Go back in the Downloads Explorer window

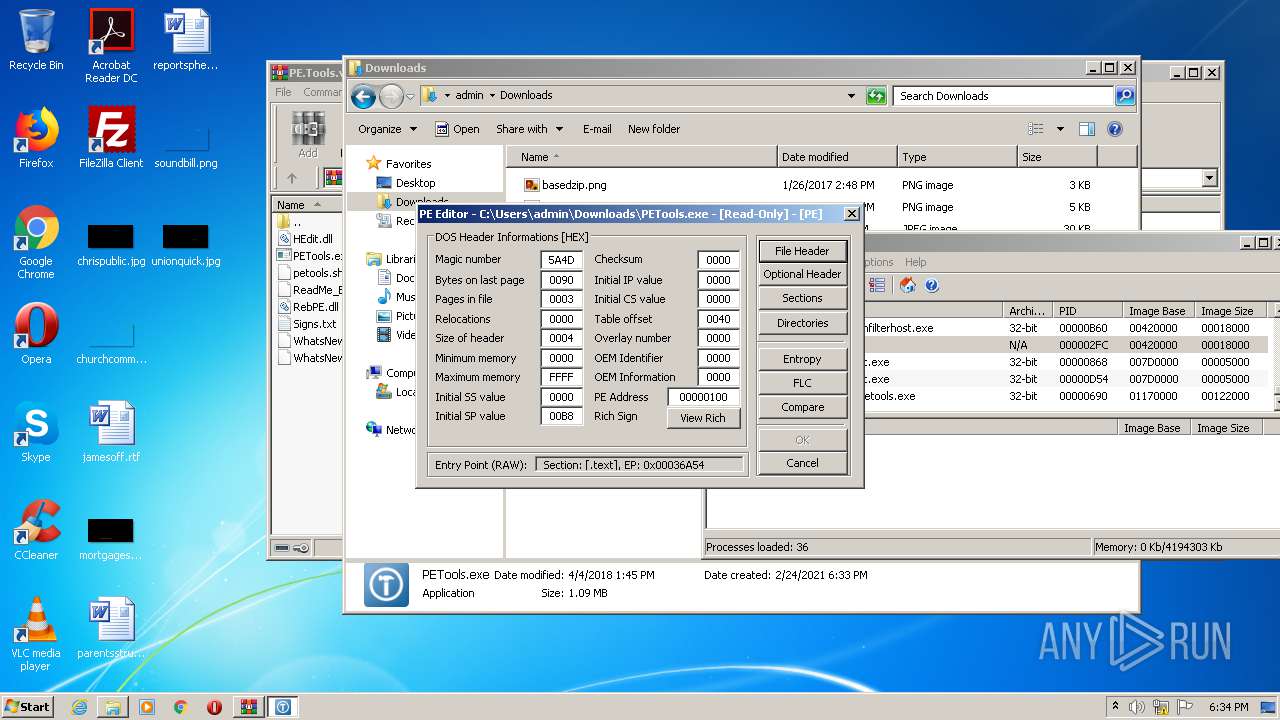coord(364,96)
